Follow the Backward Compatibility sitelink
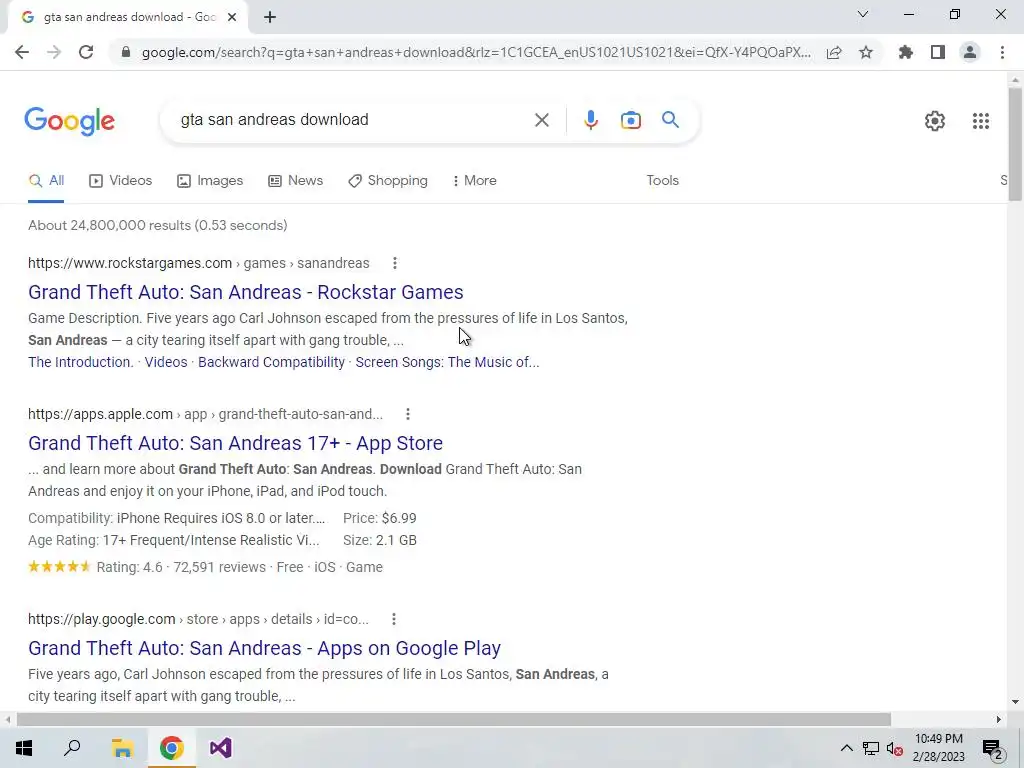This screenshot has height=768, width=1024. (271, 362)
